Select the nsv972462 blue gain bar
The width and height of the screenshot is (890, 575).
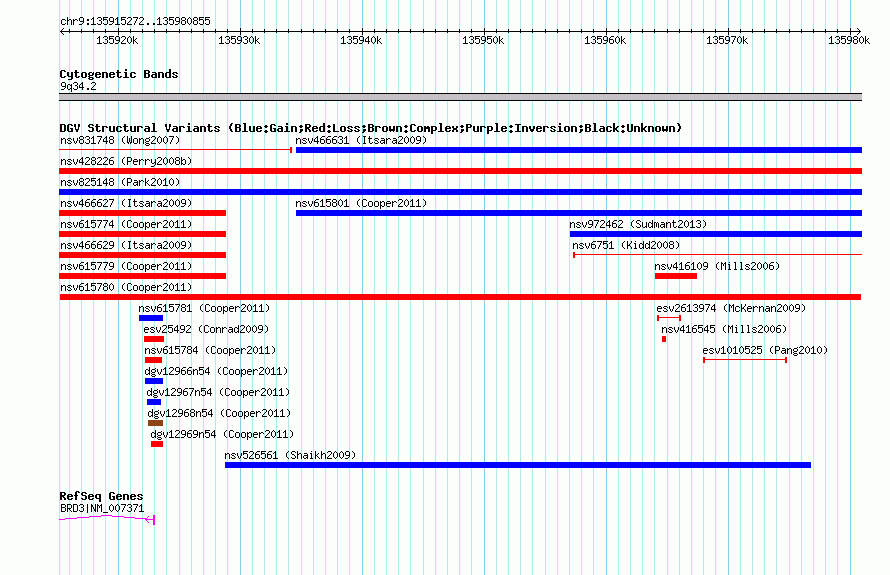tap(716, 234)
